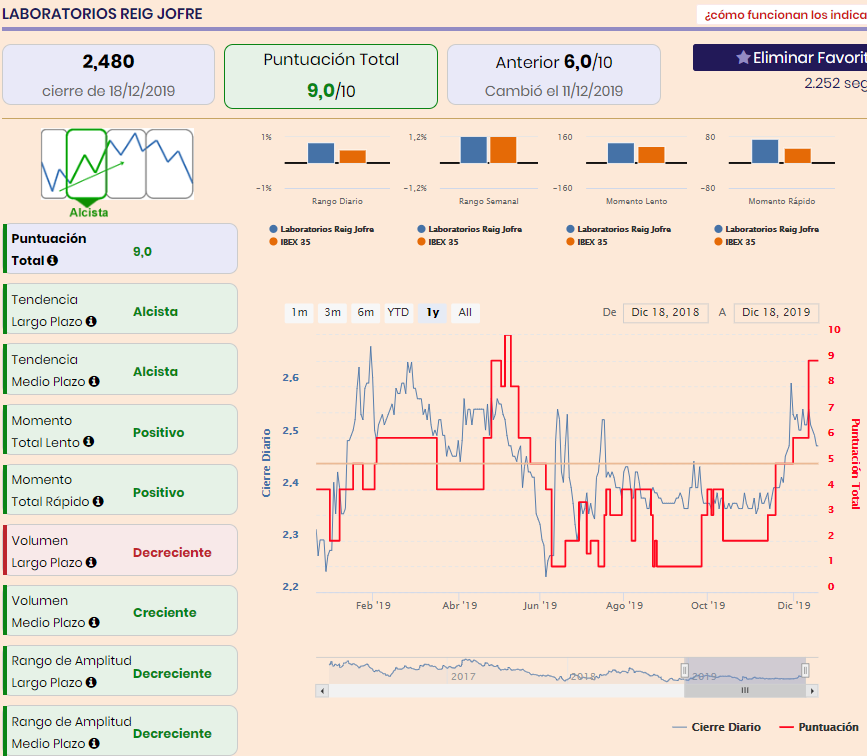The image size is (867, 756).
Task: Click info icon for Volumen Medio Plazo
Action: point(94,622)
